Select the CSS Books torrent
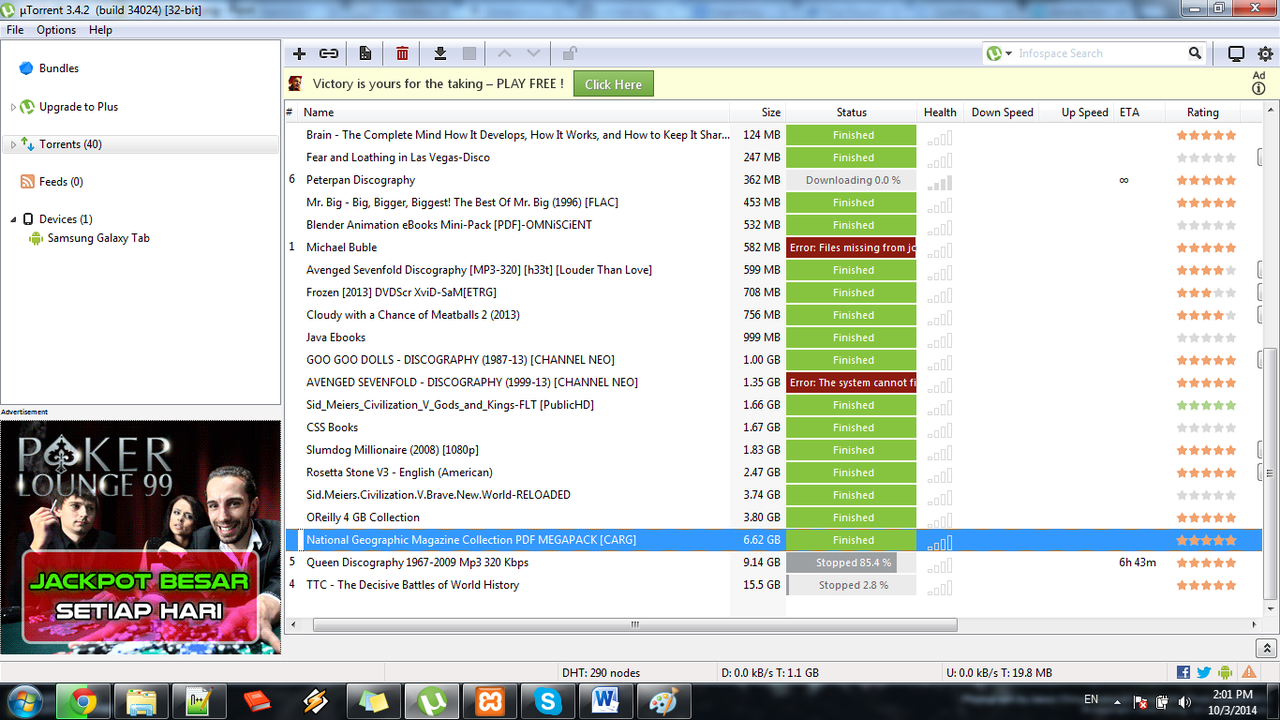 click(x=772, y=427)
